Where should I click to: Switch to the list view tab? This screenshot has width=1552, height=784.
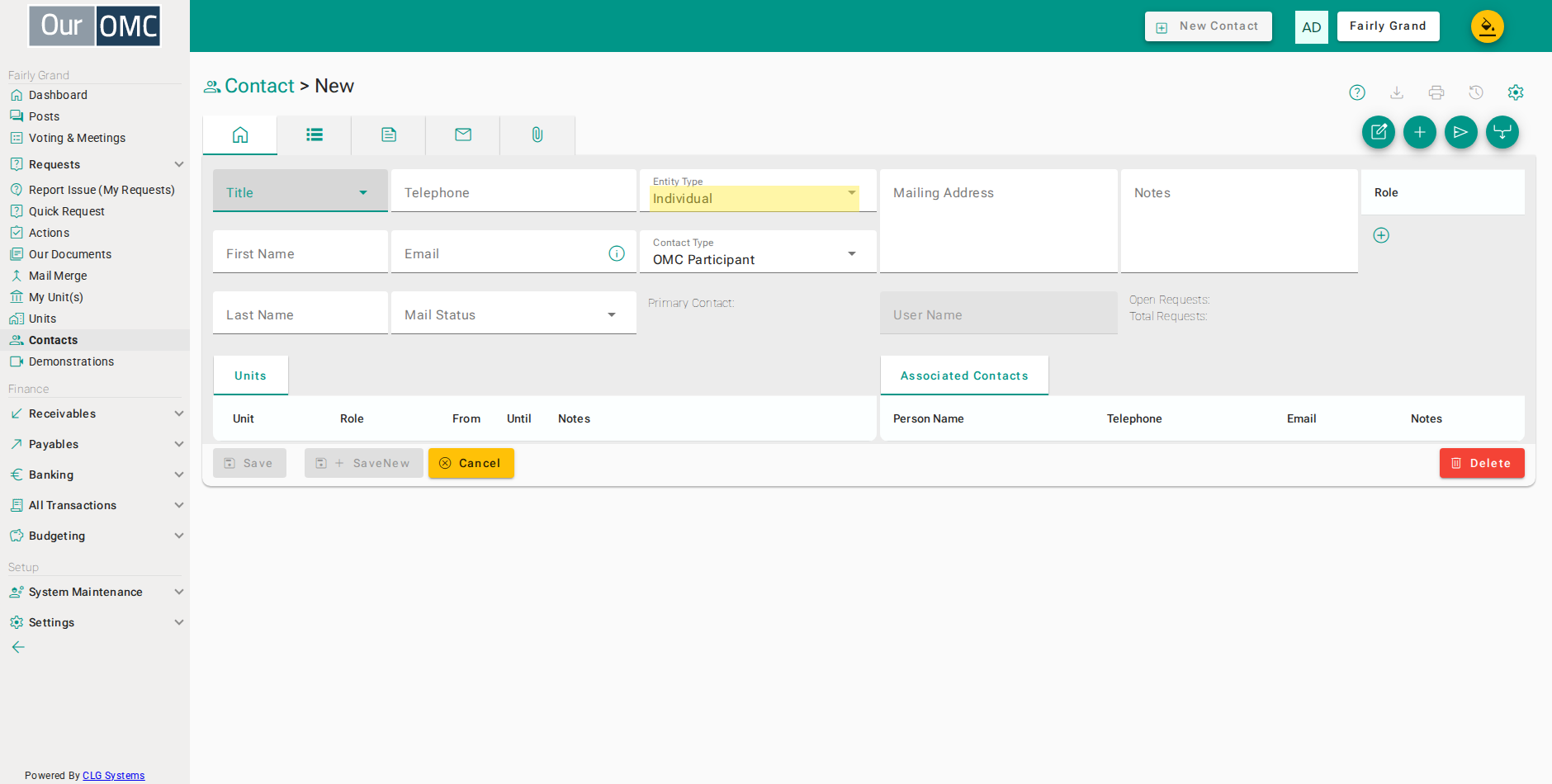(315, 135)
